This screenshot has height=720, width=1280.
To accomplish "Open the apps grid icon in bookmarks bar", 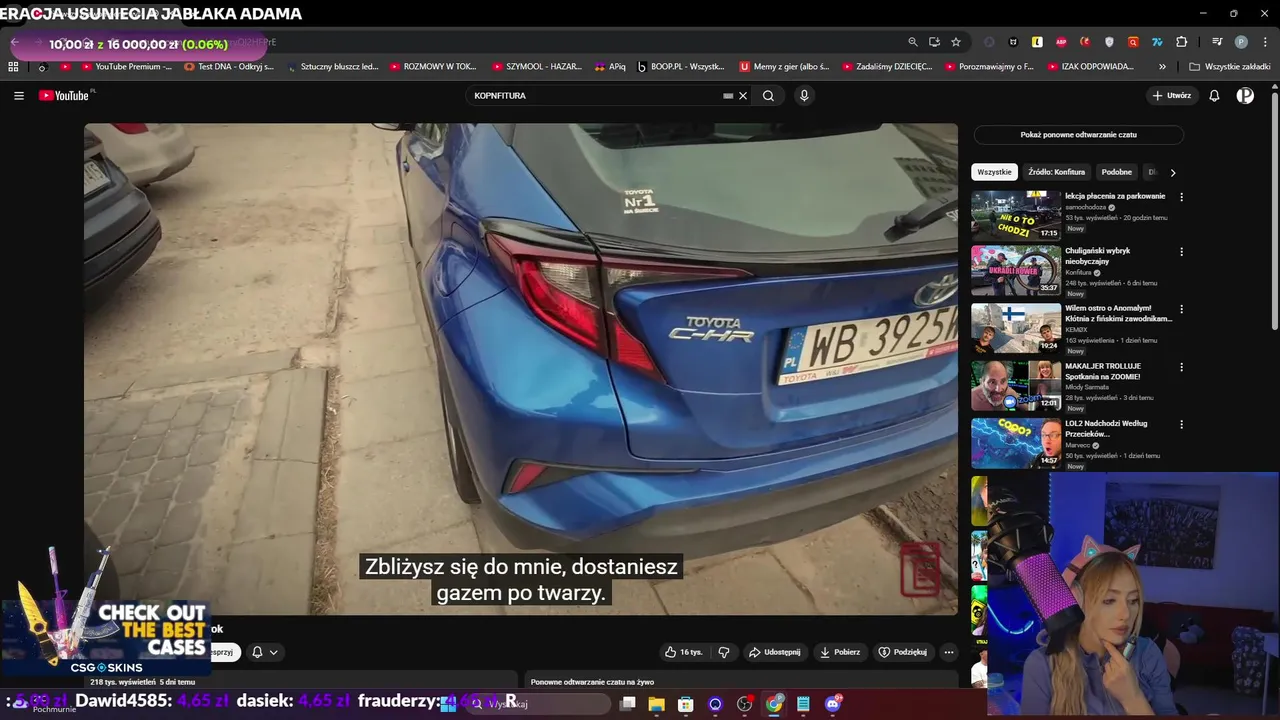I will 13,67.
